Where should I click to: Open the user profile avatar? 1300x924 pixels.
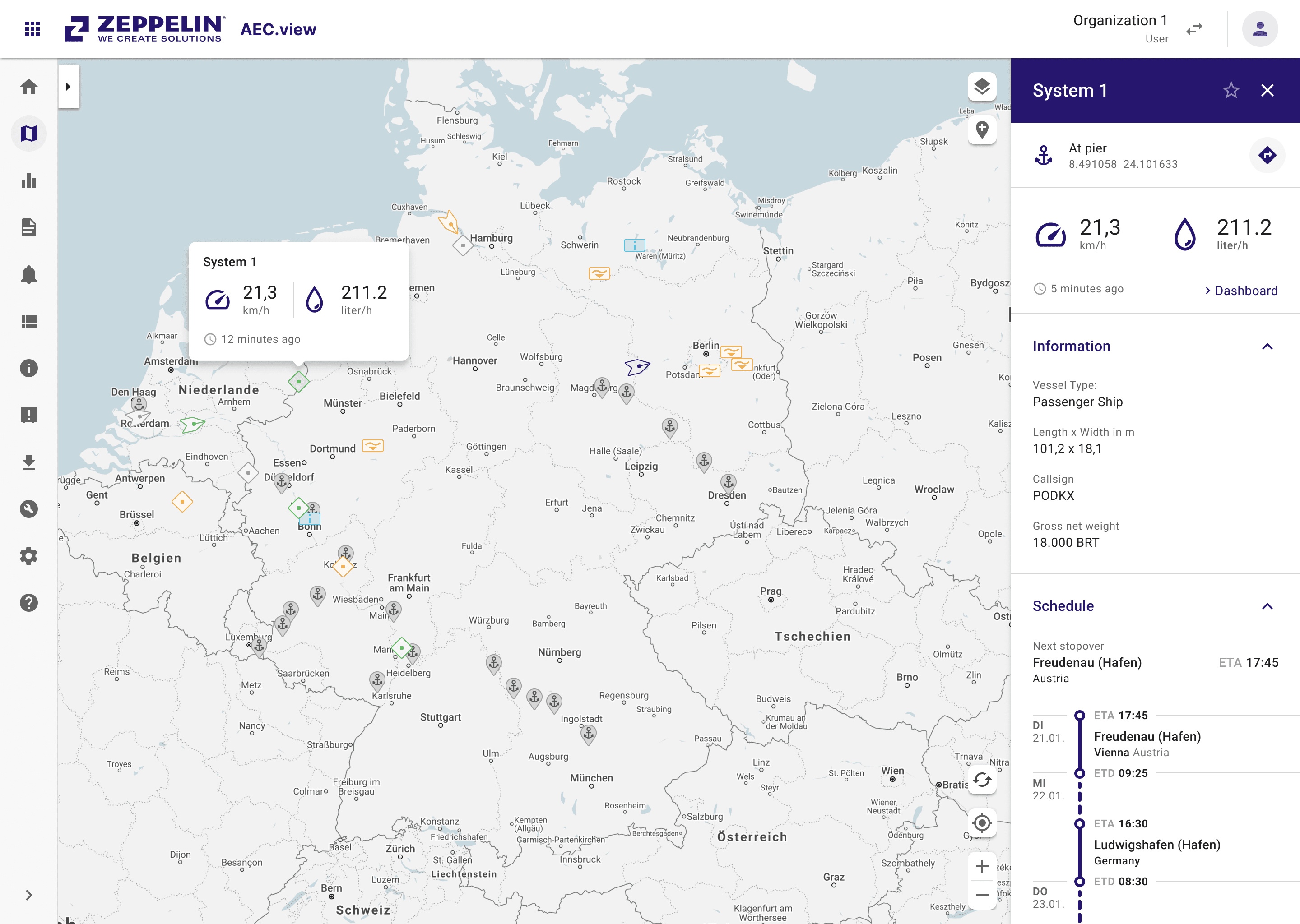tap(1259, 29)
